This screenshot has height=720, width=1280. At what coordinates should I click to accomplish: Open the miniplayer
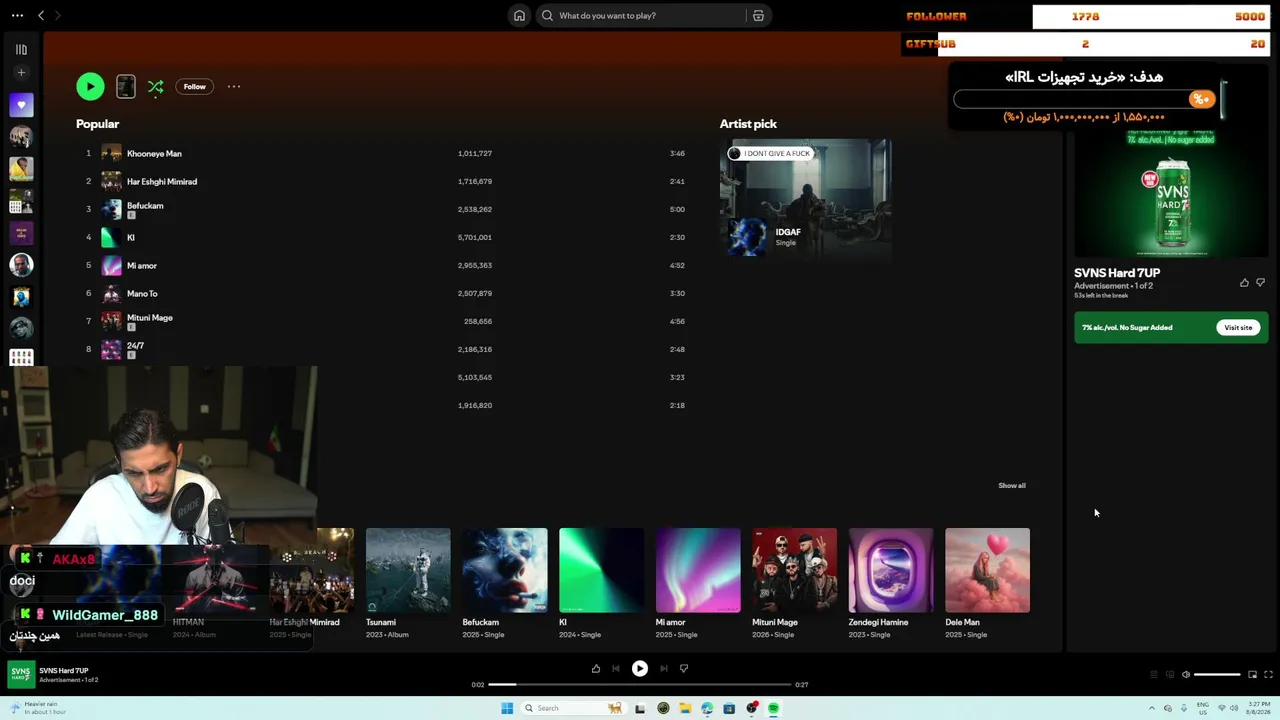(x=1252, y=675)
